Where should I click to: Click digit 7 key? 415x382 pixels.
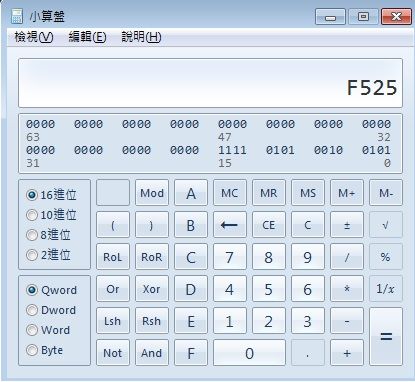230,257
